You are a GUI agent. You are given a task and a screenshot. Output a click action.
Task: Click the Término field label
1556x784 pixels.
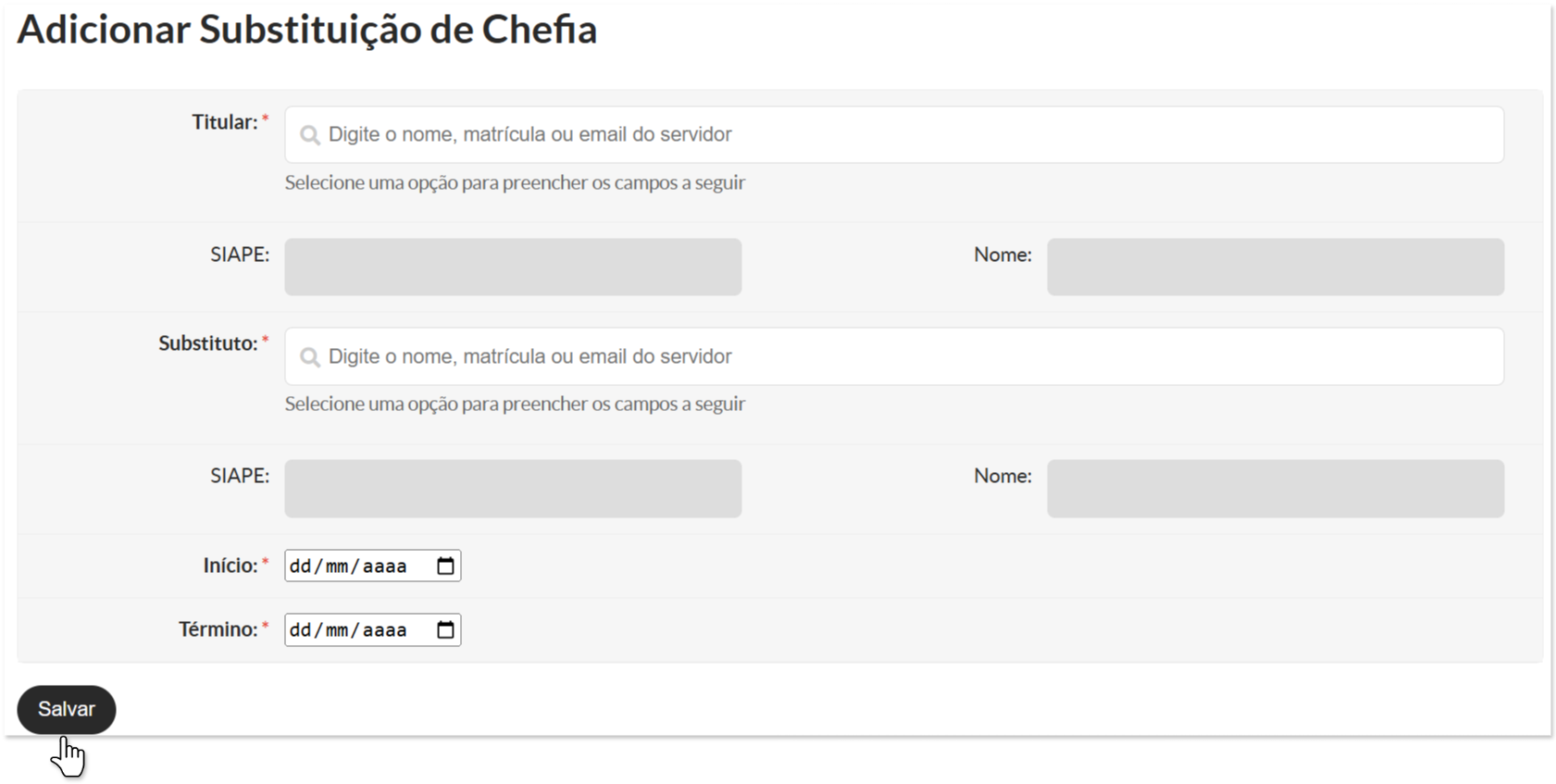point(218,629)
